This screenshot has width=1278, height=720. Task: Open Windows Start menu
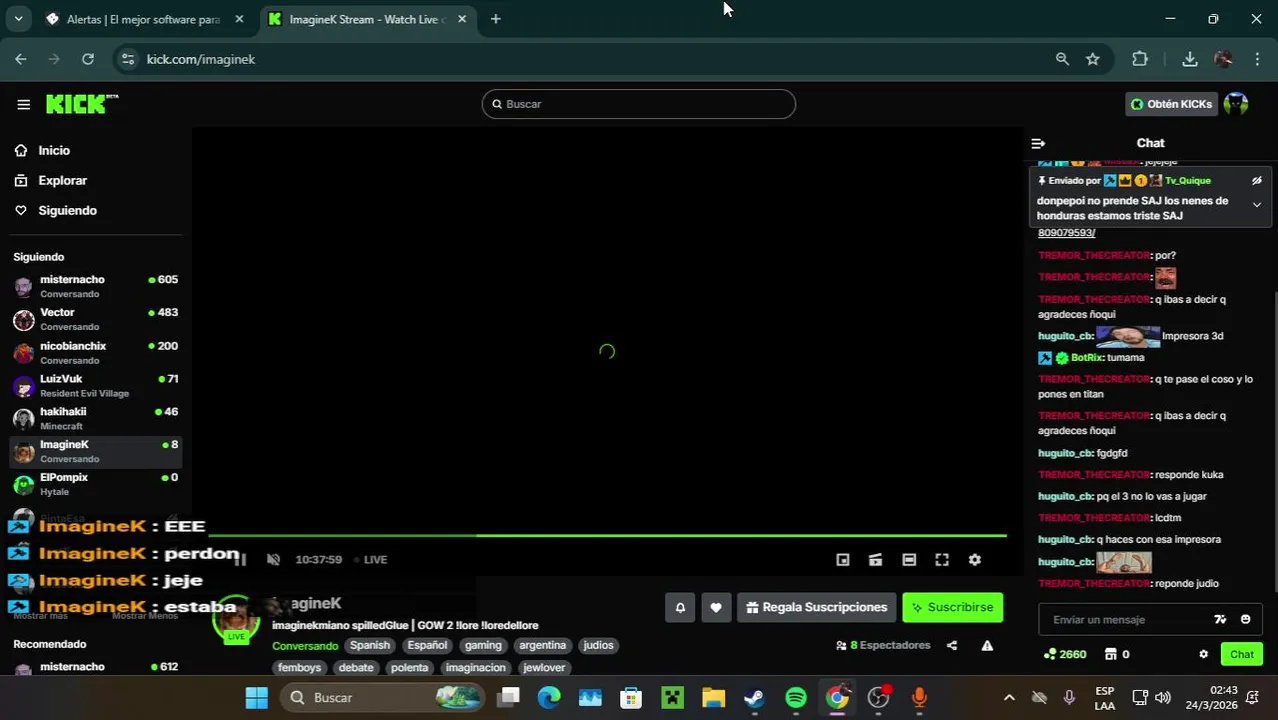click(256, 697)
